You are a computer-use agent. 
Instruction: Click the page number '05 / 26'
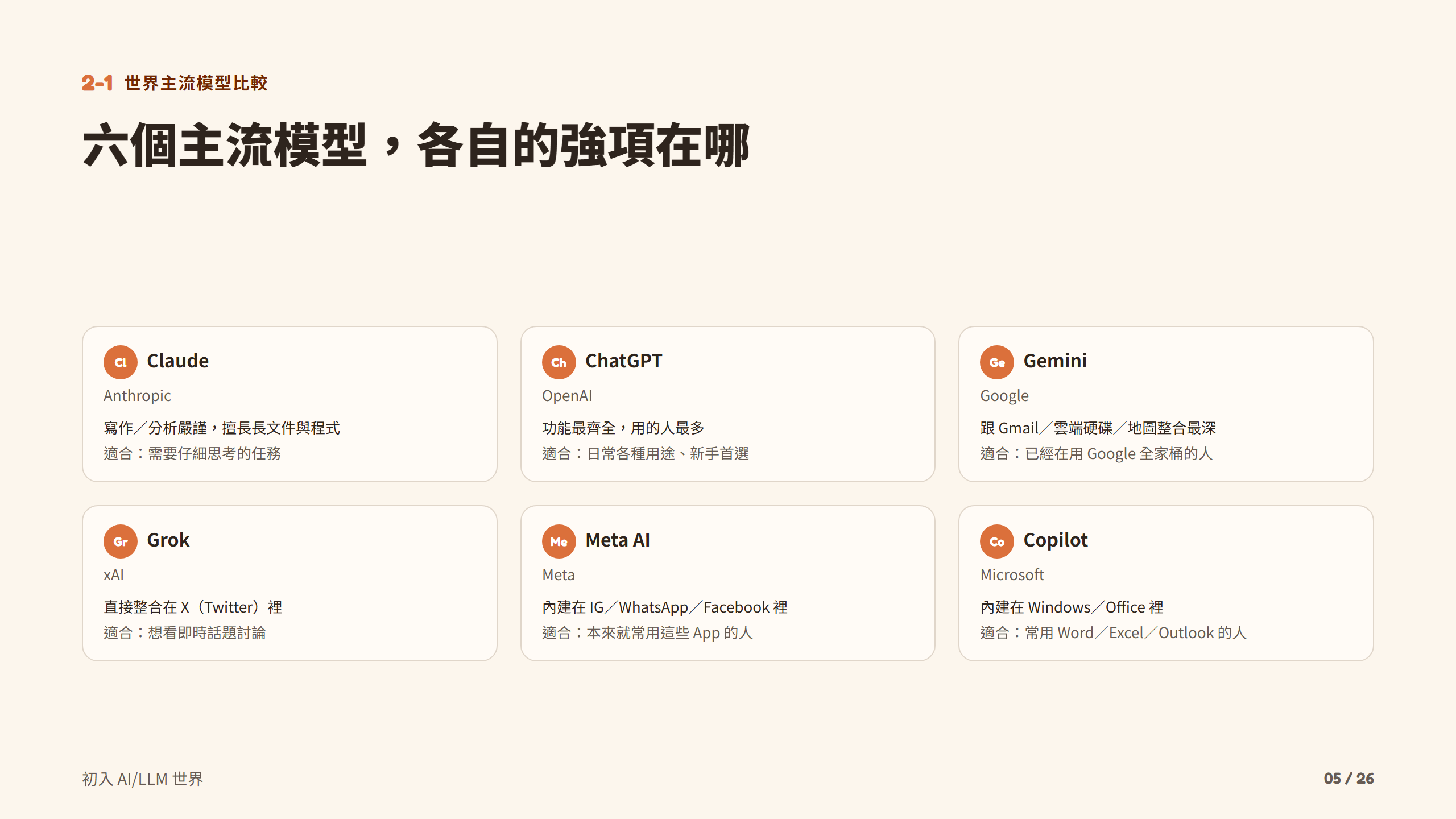(x=1349, y=779)
